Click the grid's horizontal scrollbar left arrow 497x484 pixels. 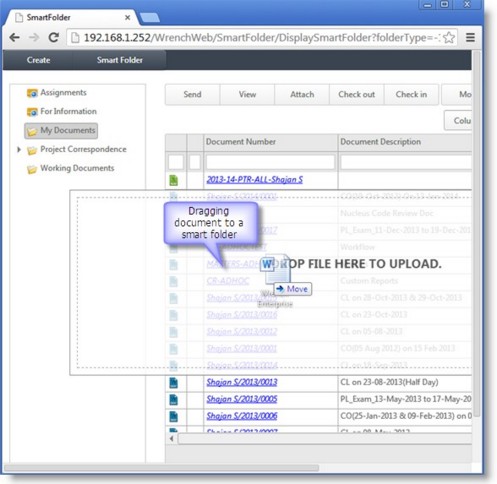click(x=171, y=439)
